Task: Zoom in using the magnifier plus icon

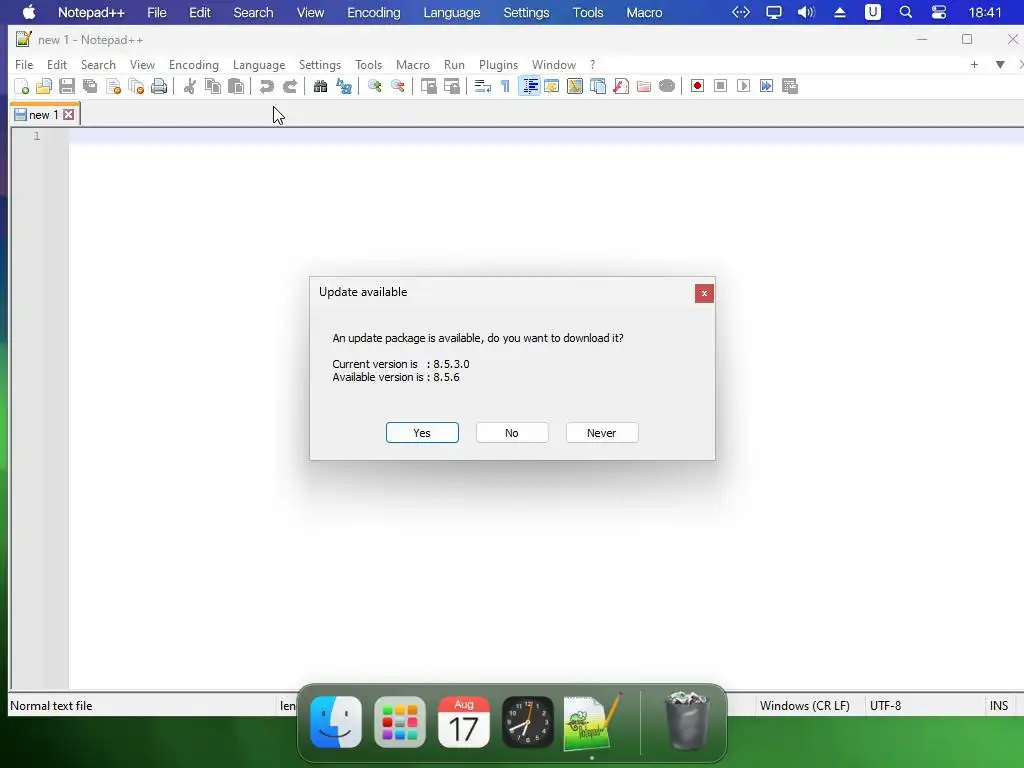Action: point(375,86)
